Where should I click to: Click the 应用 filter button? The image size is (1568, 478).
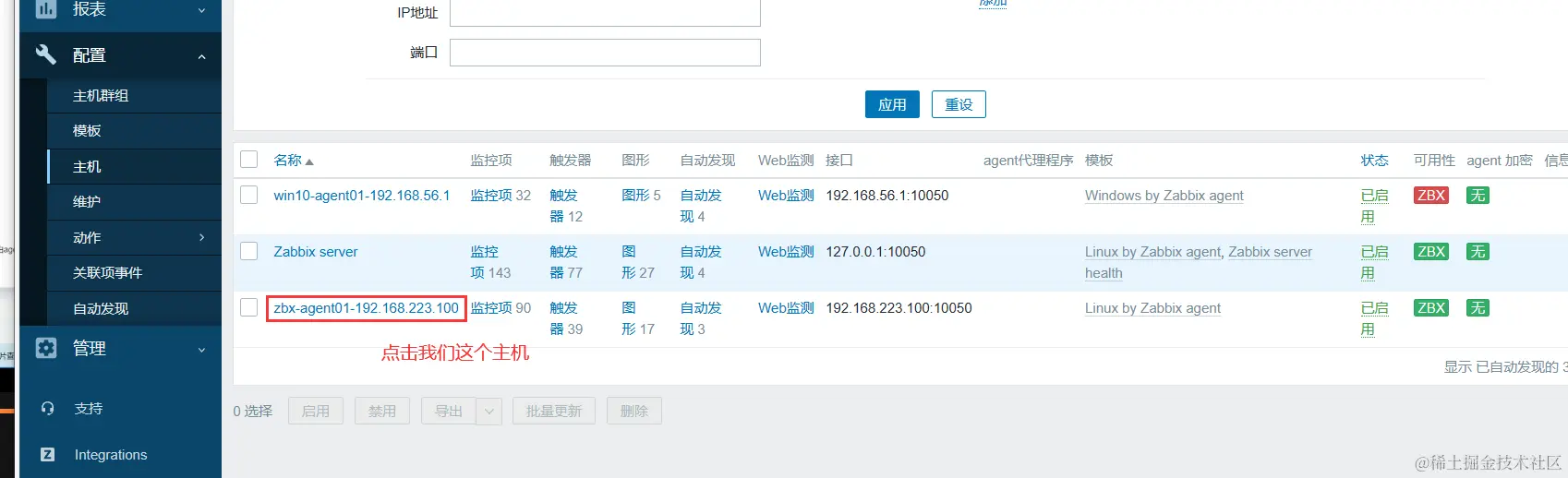click(x=892, y=104)
